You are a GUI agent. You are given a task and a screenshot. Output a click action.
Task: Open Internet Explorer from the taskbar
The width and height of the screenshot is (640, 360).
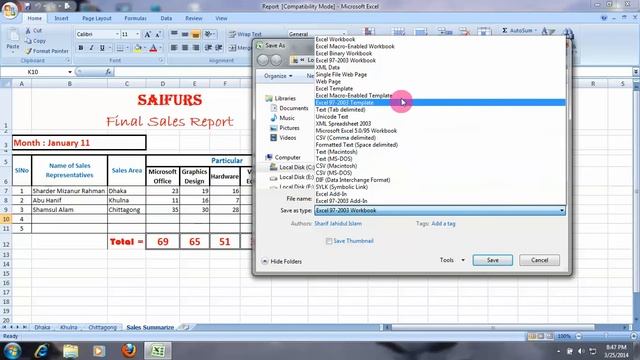(x=41, y=351)
